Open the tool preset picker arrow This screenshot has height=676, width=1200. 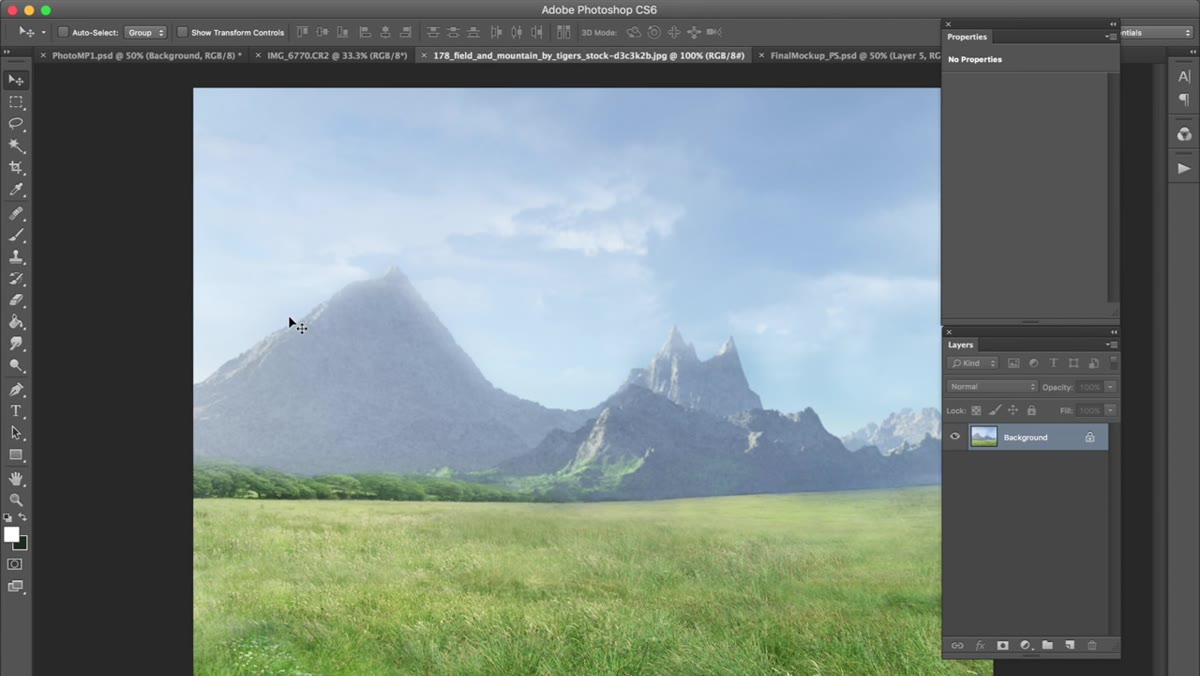(x=43, y=32)
